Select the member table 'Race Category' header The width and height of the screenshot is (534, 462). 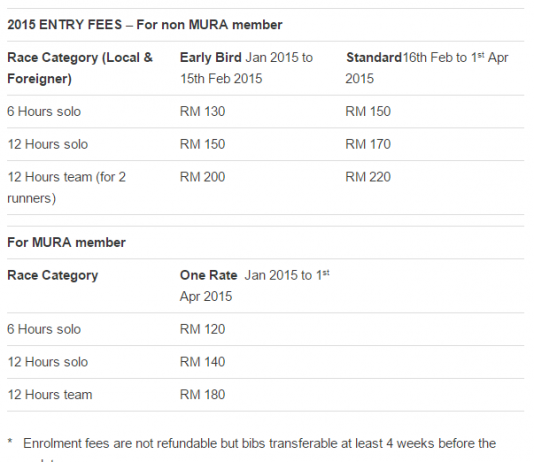(x=53, y=275)
